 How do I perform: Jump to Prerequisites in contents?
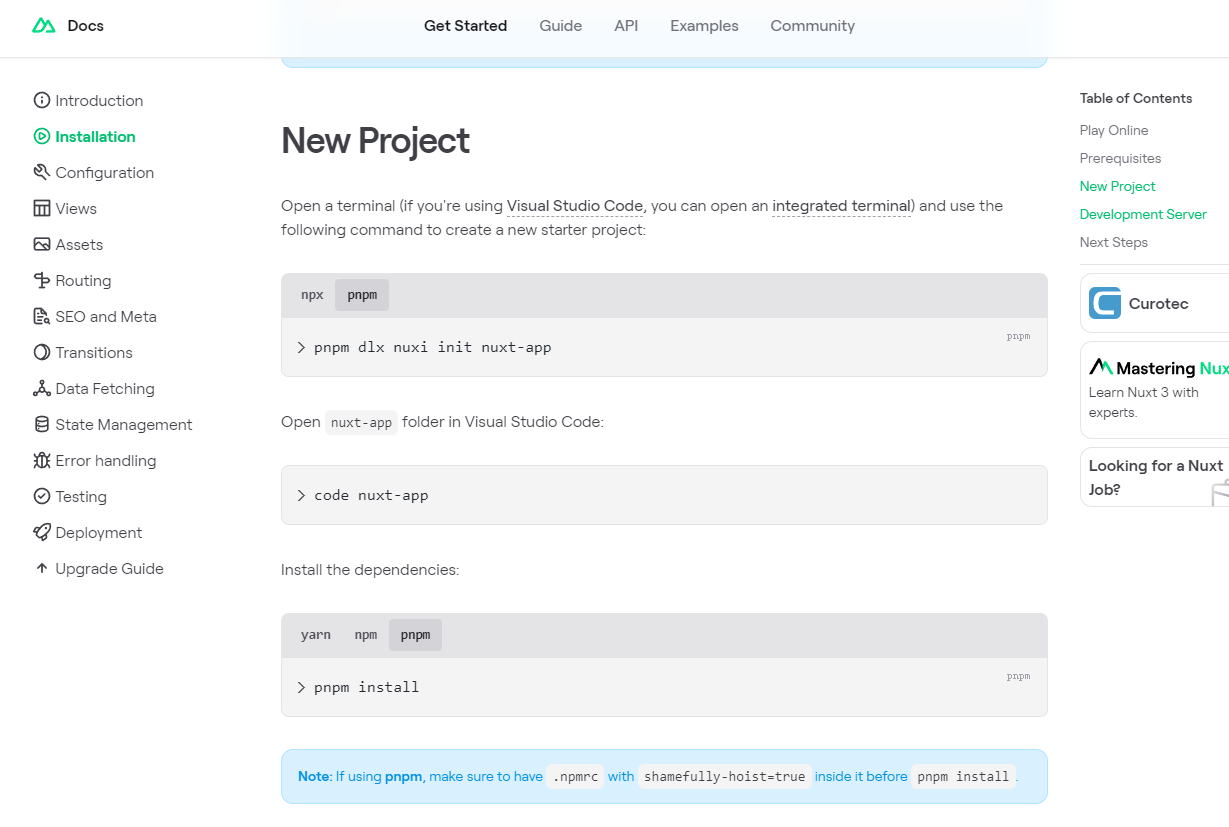(x=1120, y=158)
